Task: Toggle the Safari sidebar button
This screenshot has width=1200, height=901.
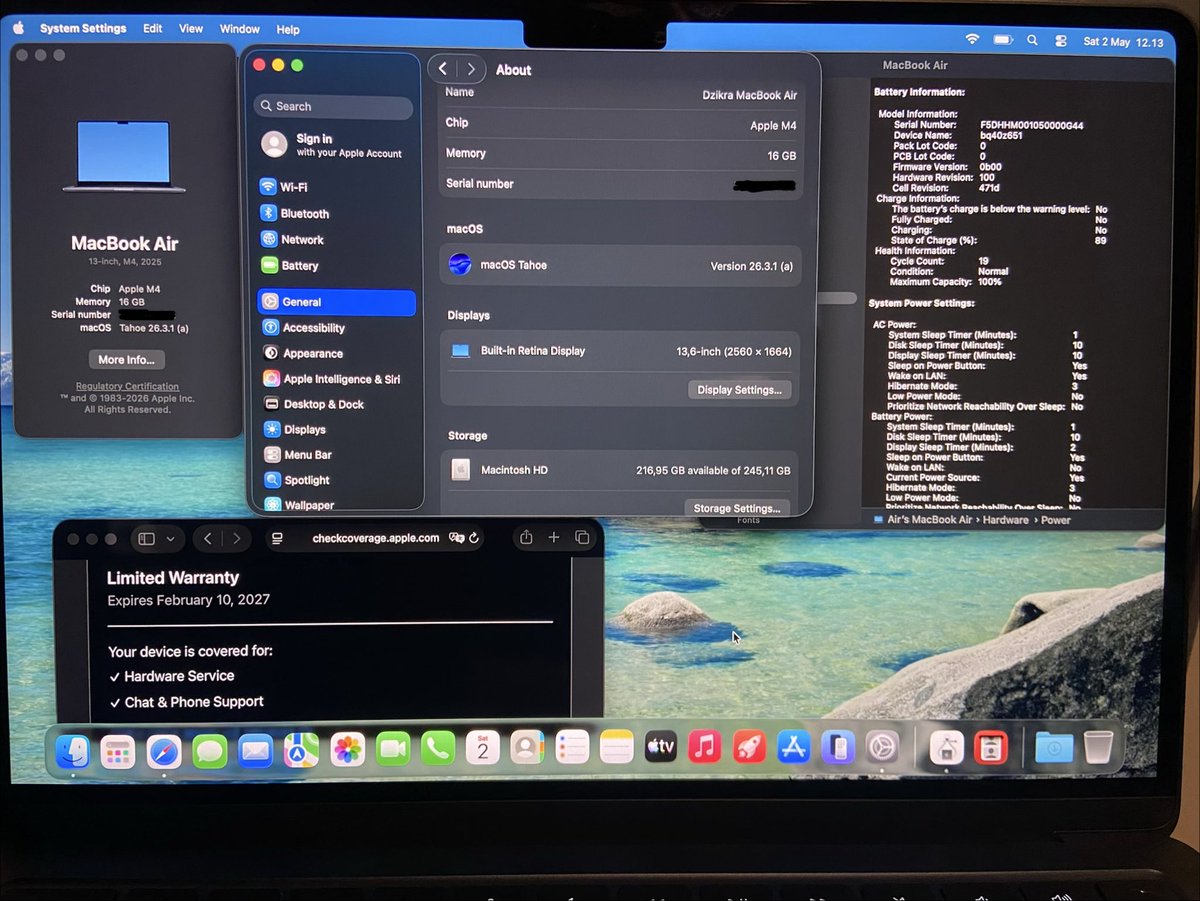Action: point(146,539)
